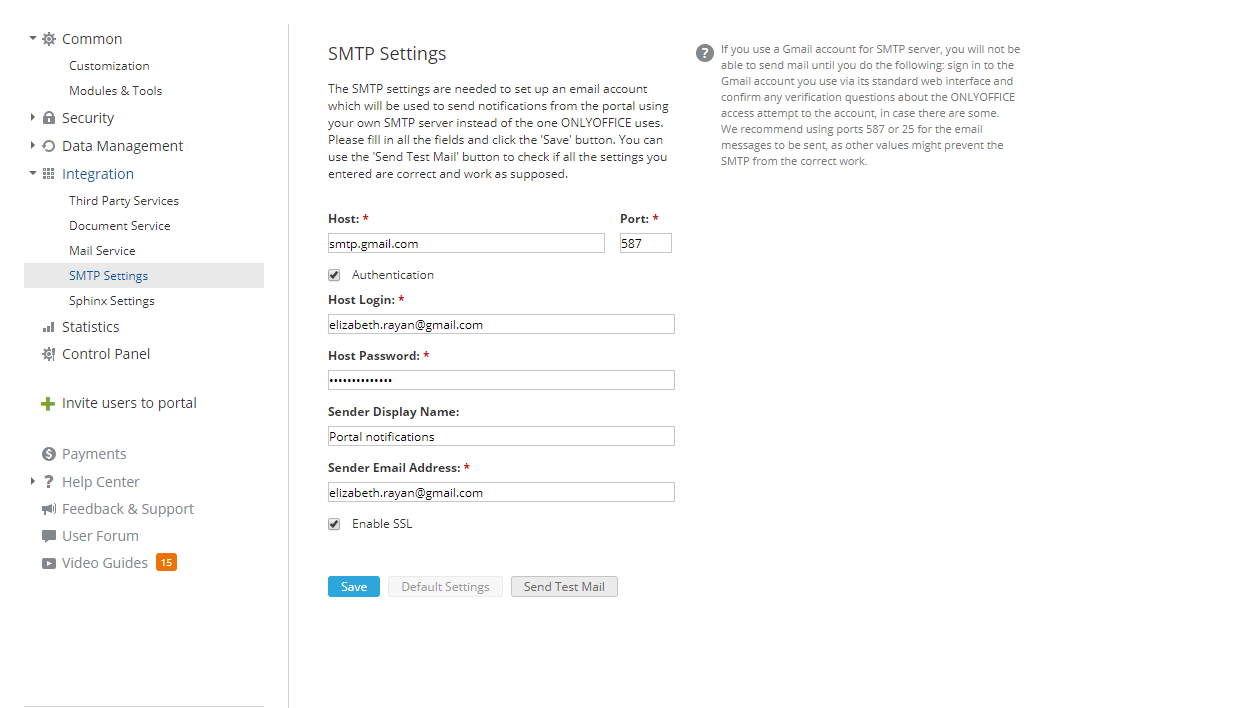Click the orange 15 badge on Video Guides

tap(167, 562)
